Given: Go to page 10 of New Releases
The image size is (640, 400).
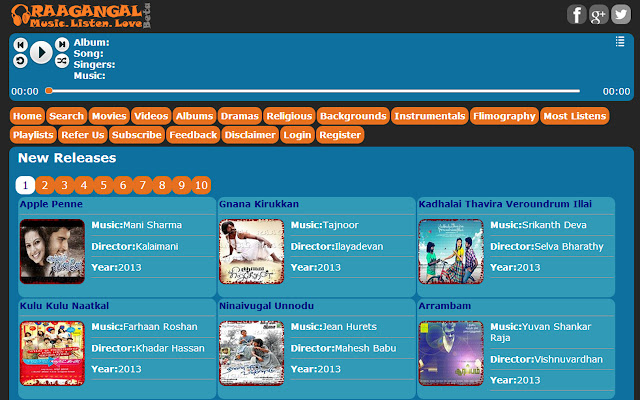Looking at the screenshot, I should point(202,185).
